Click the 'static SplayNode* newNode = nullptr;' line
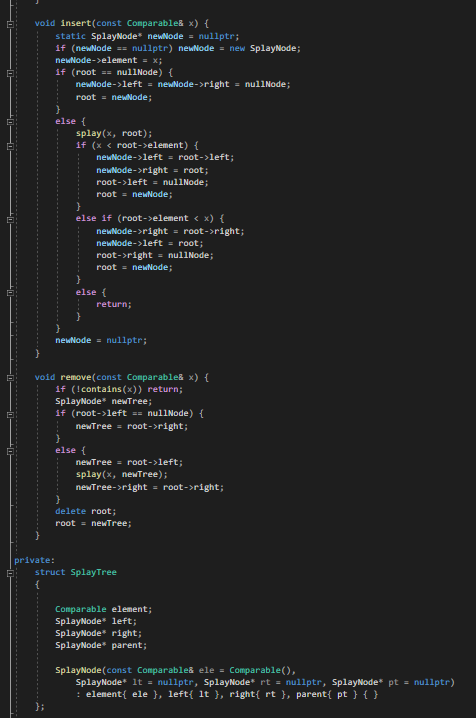 click(147, 36)
